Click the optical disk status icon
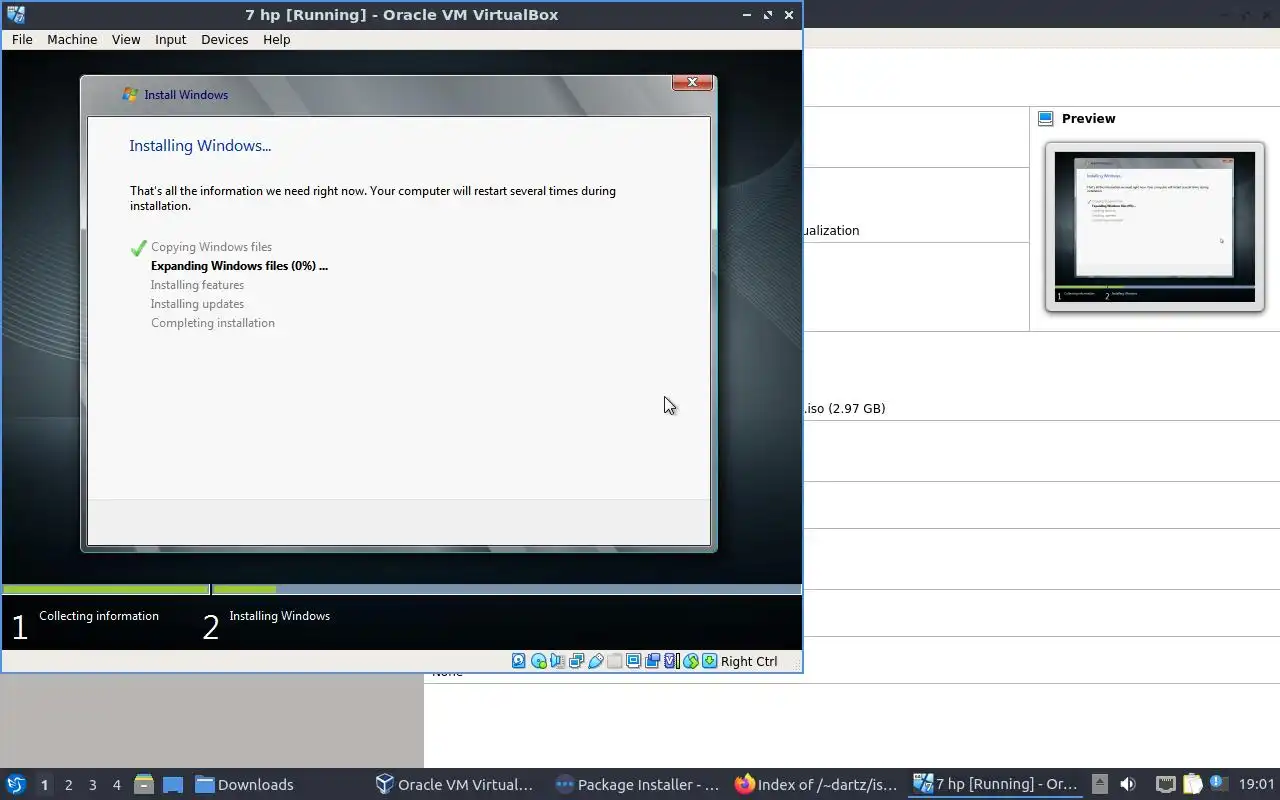Image resolution: width=1280 pixels, height=800 pixels. (538, 661)
